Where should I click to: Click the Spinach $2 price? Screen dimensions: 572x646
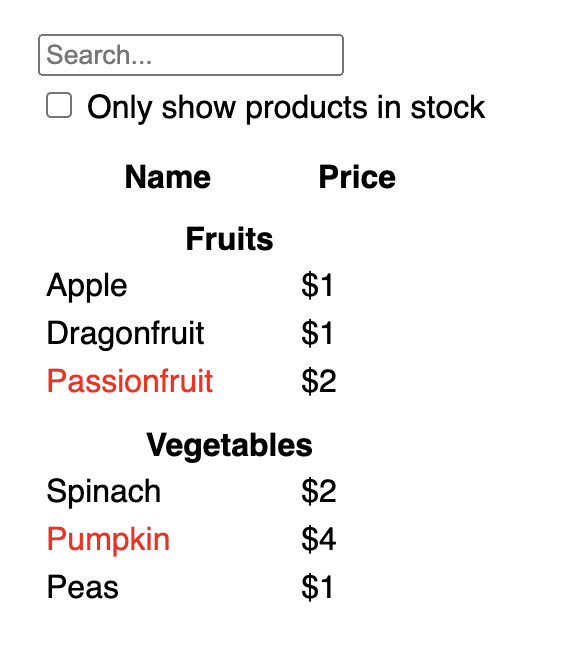(319, 492)
